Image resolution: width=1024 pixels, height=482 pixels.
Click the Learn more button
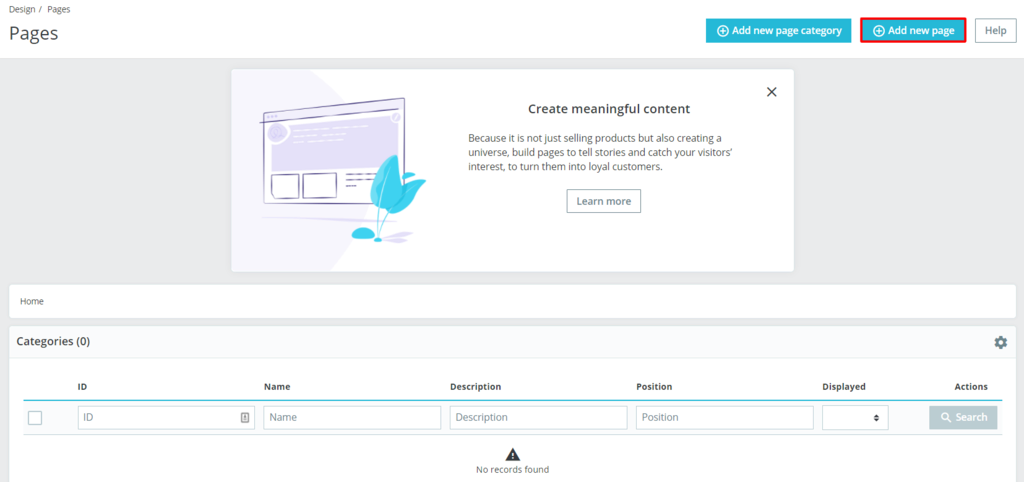[x=604, y=201]
